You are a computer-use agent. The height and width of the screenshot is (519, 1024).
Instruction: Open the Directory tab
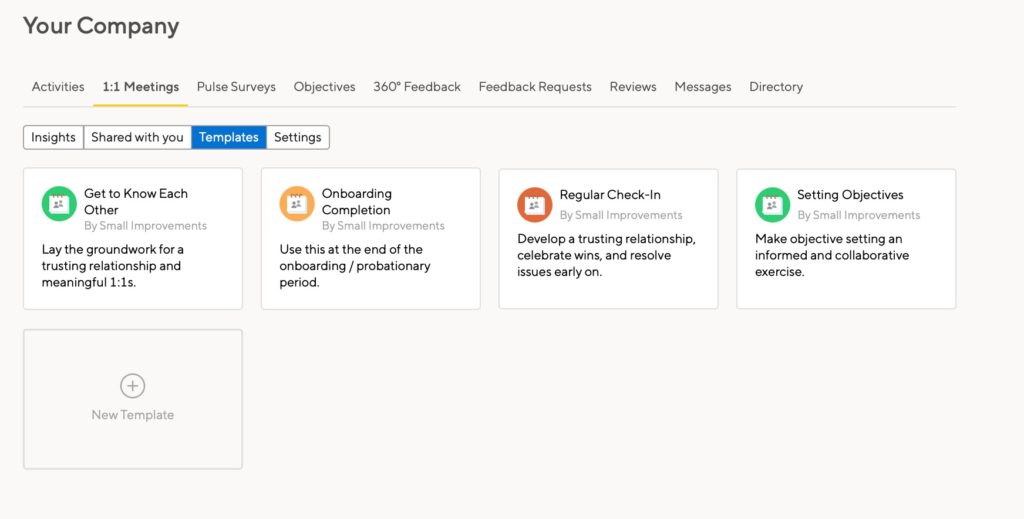[x=776, y=87]
